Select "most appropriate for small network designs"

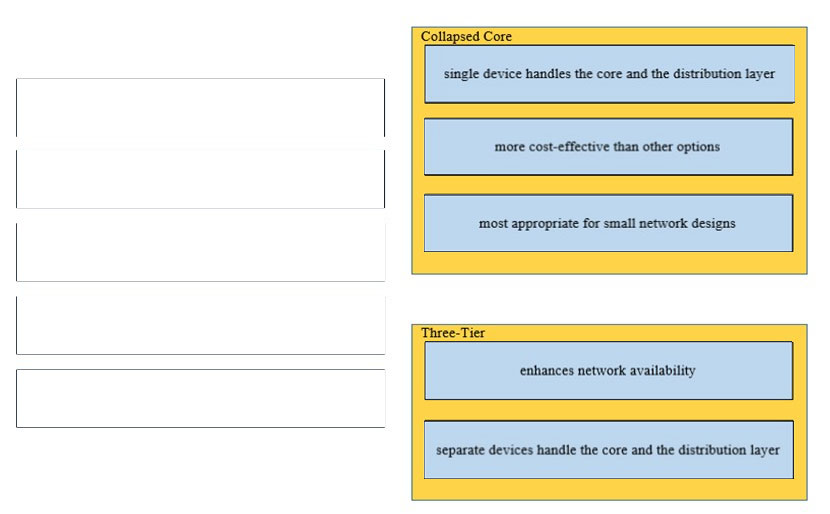(608, 223)
